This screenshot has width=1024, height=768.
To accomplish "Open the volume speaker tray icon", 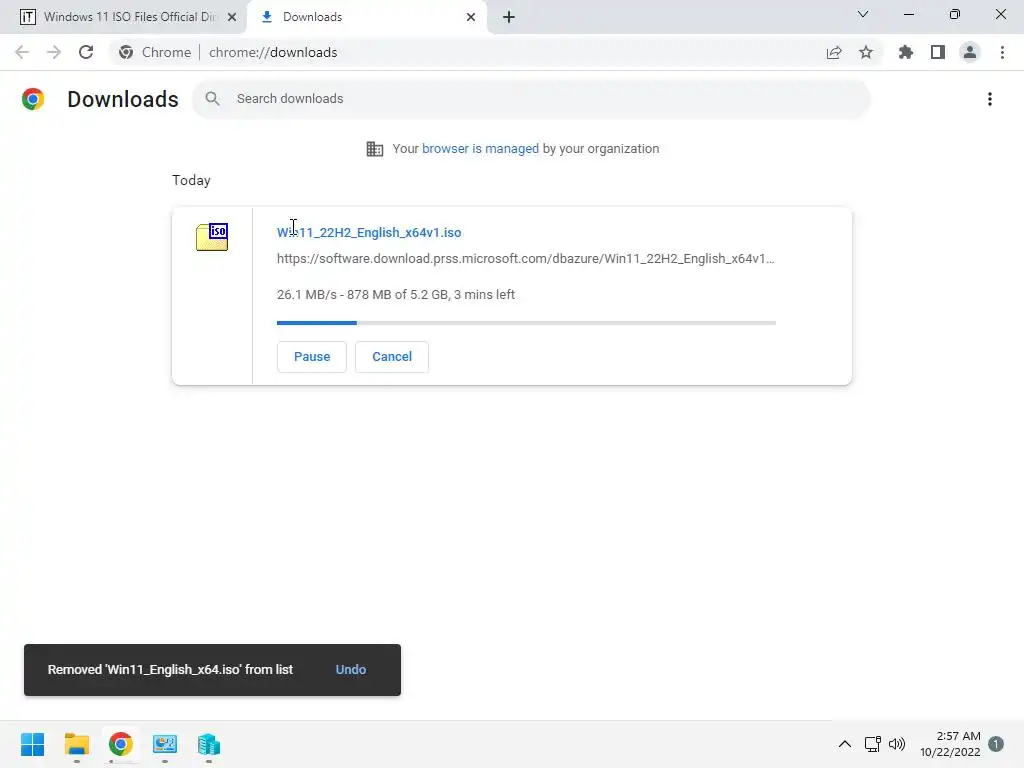I will (897, 744).
